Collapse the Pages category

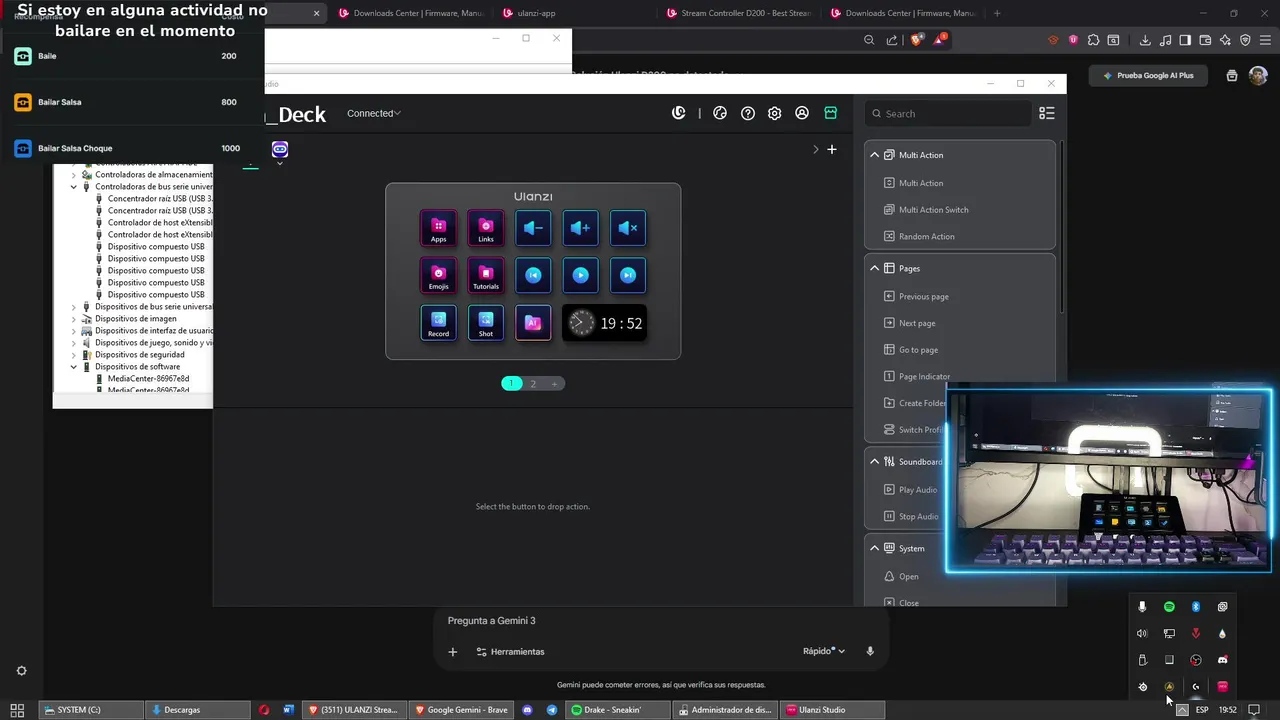[x=874, y=268]
